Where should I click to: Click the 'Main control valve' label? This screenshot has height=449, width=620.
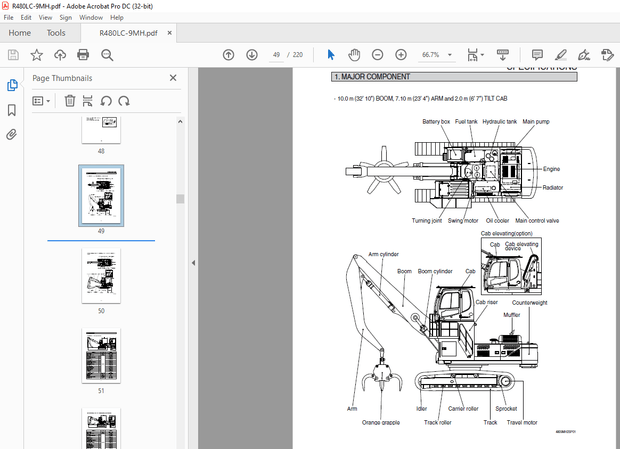click(537, 221)
